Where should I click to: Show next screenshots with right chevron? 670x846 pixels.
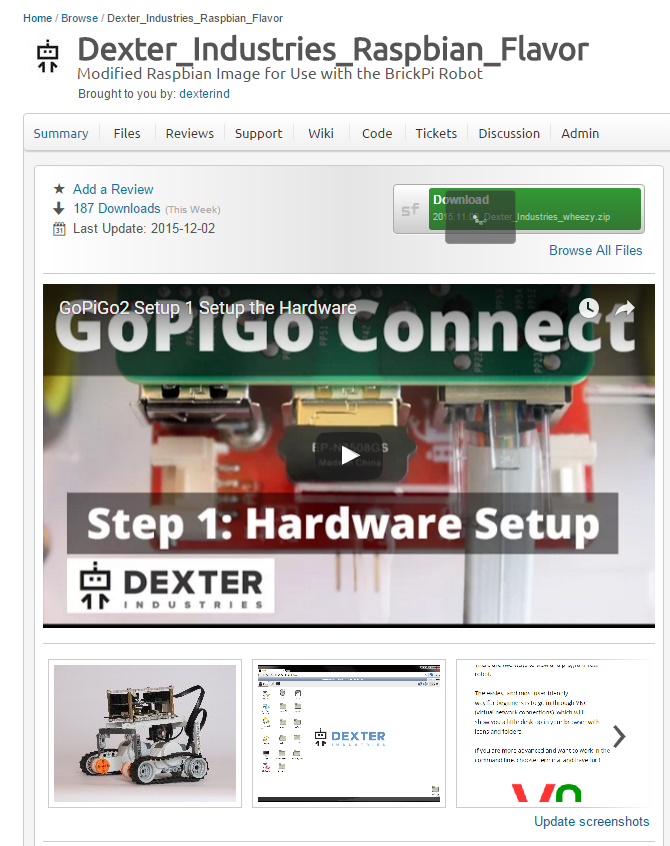619,736
